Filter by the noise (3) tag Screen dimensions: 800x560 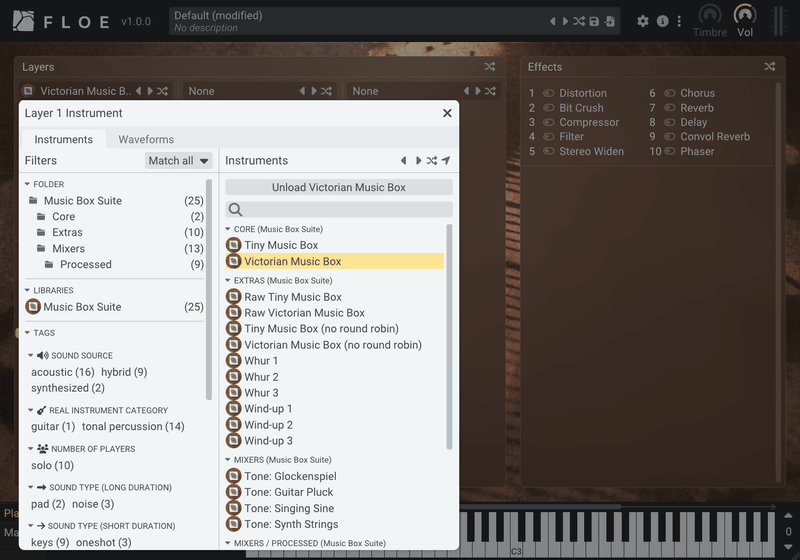(x=93, y=504)
